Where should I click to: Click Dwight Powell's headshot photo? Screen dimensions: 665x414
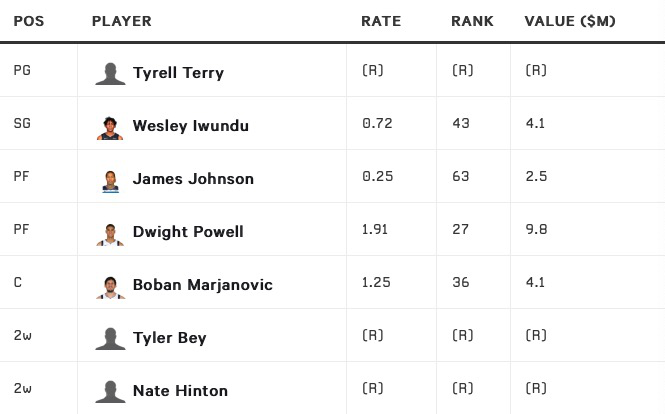(110, 232)
